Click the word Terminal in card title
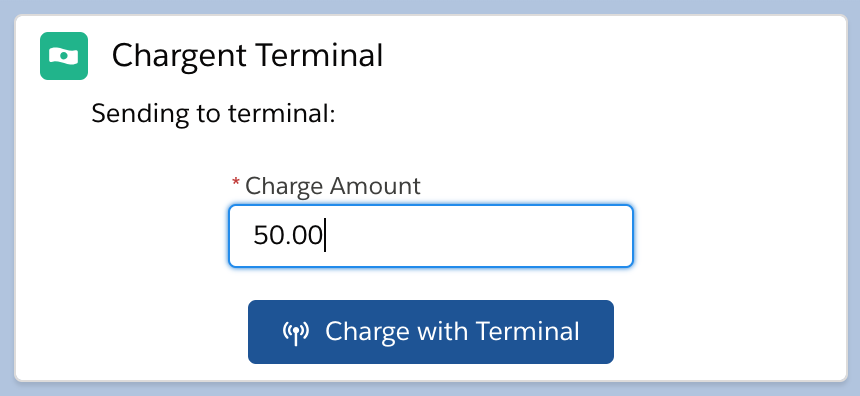This screenshot has height=396, width=860. click(x=319, y=55)
